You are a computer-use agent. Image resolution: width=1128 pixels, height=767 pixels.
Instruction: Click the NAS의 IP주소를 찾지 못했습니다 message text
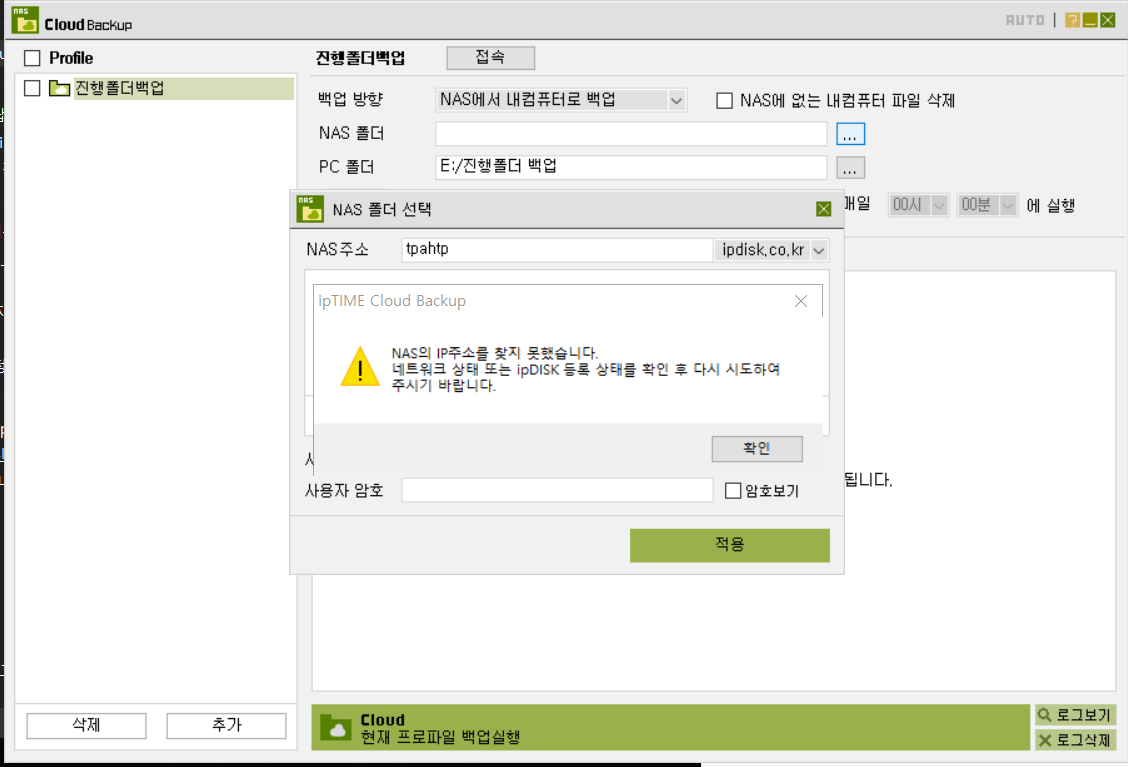tap(494, 353)
